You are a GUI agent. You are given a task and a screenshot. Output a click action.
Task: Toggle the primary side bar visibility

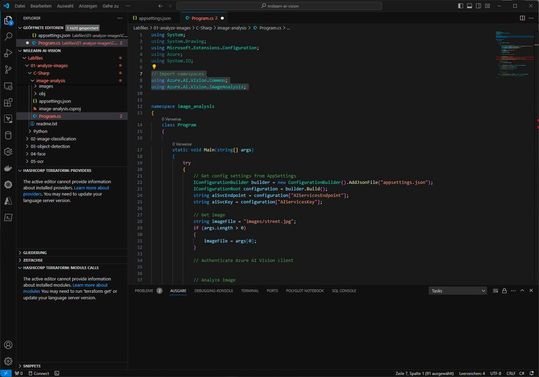pyautogui.click(x=460, y=6)
